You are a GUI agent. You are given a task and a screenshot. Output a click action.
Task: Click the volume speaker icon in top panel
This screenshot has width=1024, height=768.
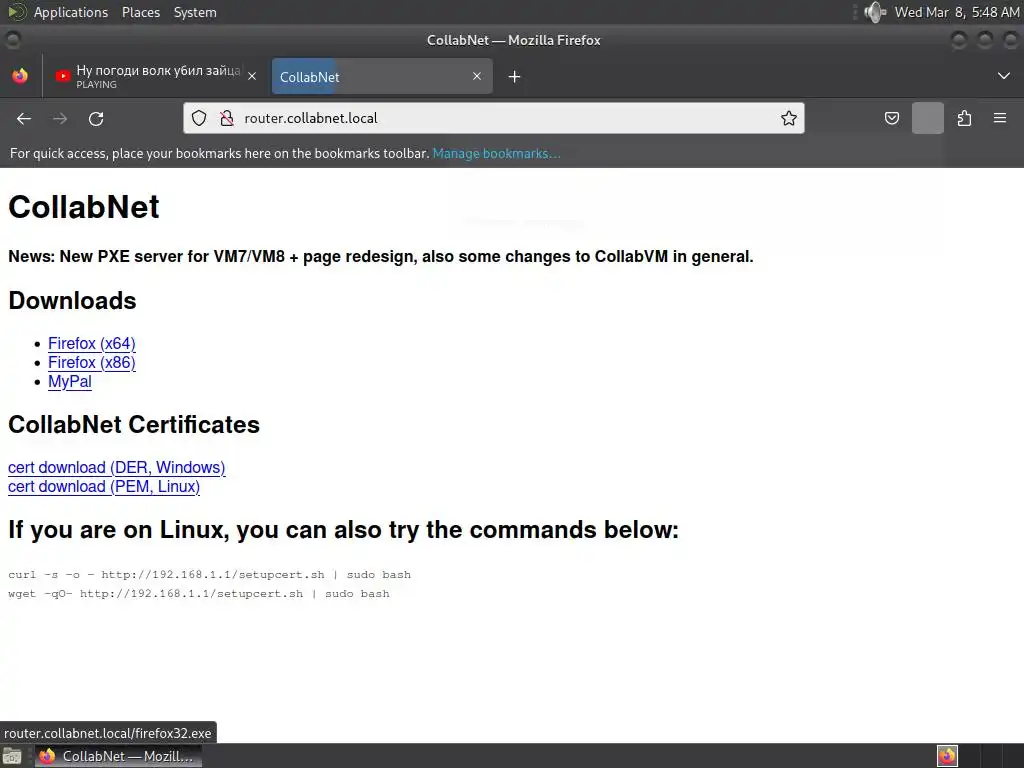(875, 12)
